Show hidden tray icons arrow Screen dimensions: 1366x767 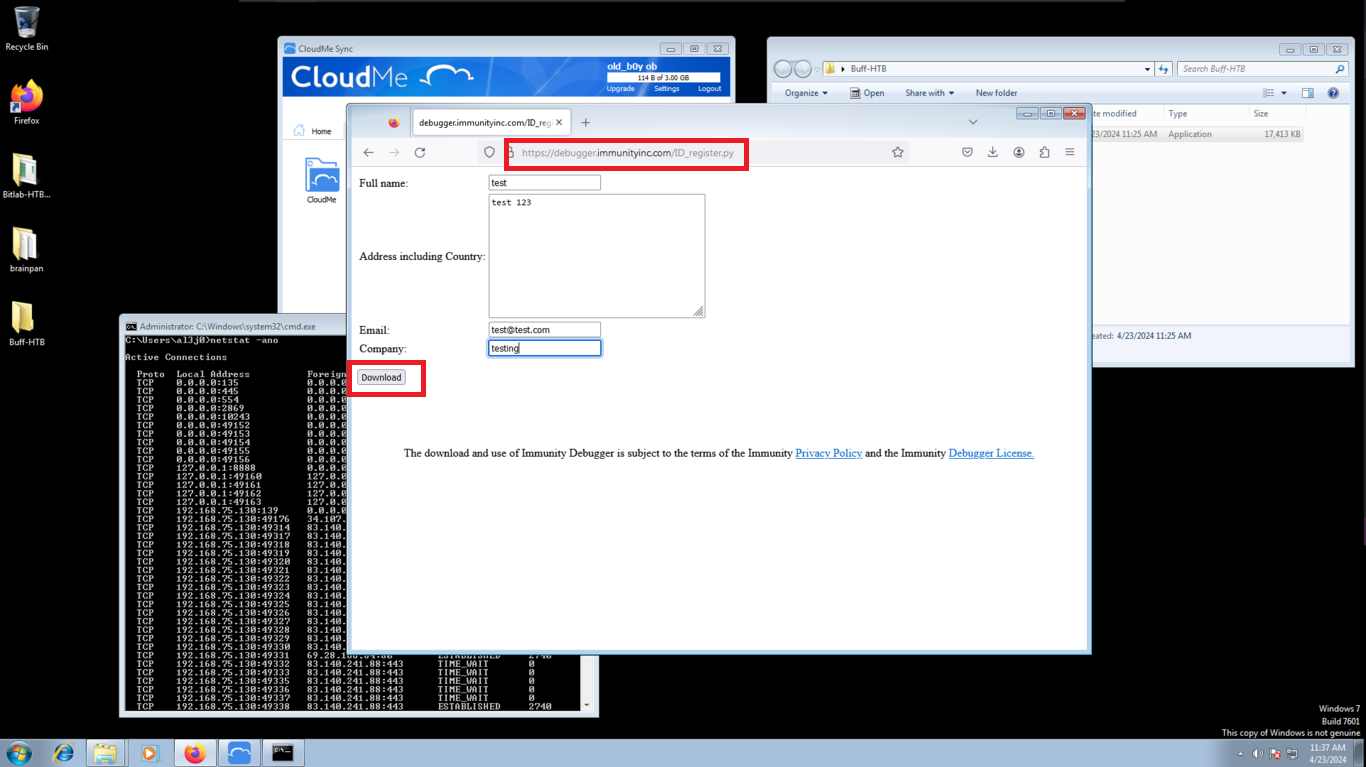click(1241, 754)
